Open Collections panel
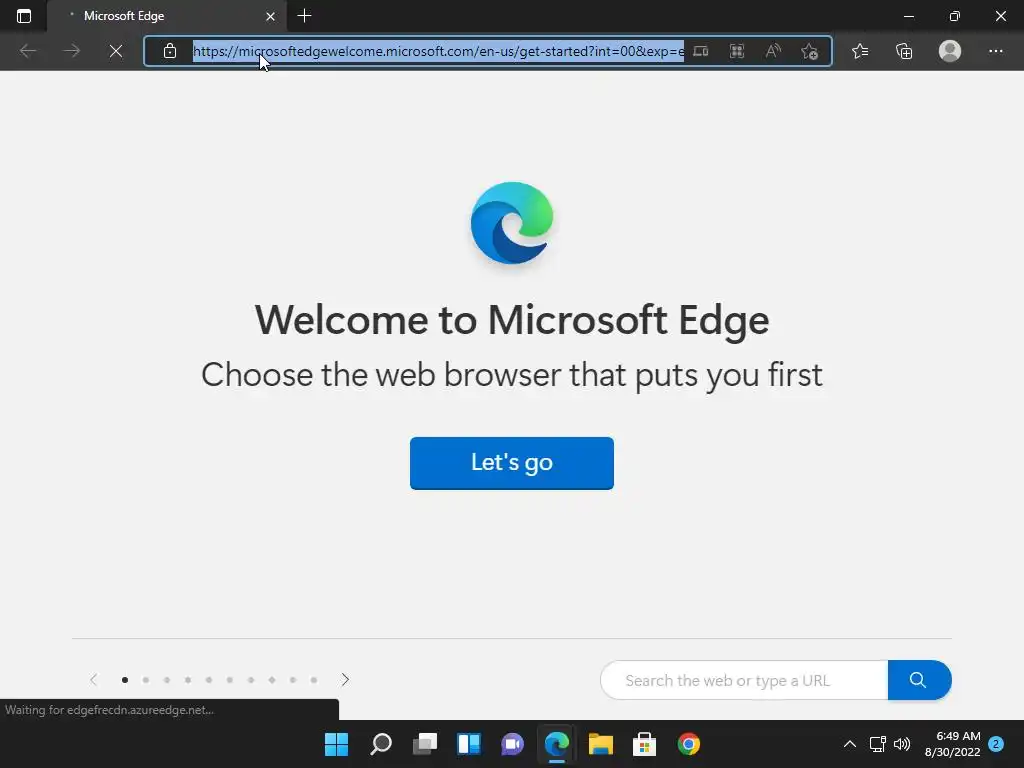This screenshot has width=1024, height=768. pyautogui.click(x=904, y=51)
